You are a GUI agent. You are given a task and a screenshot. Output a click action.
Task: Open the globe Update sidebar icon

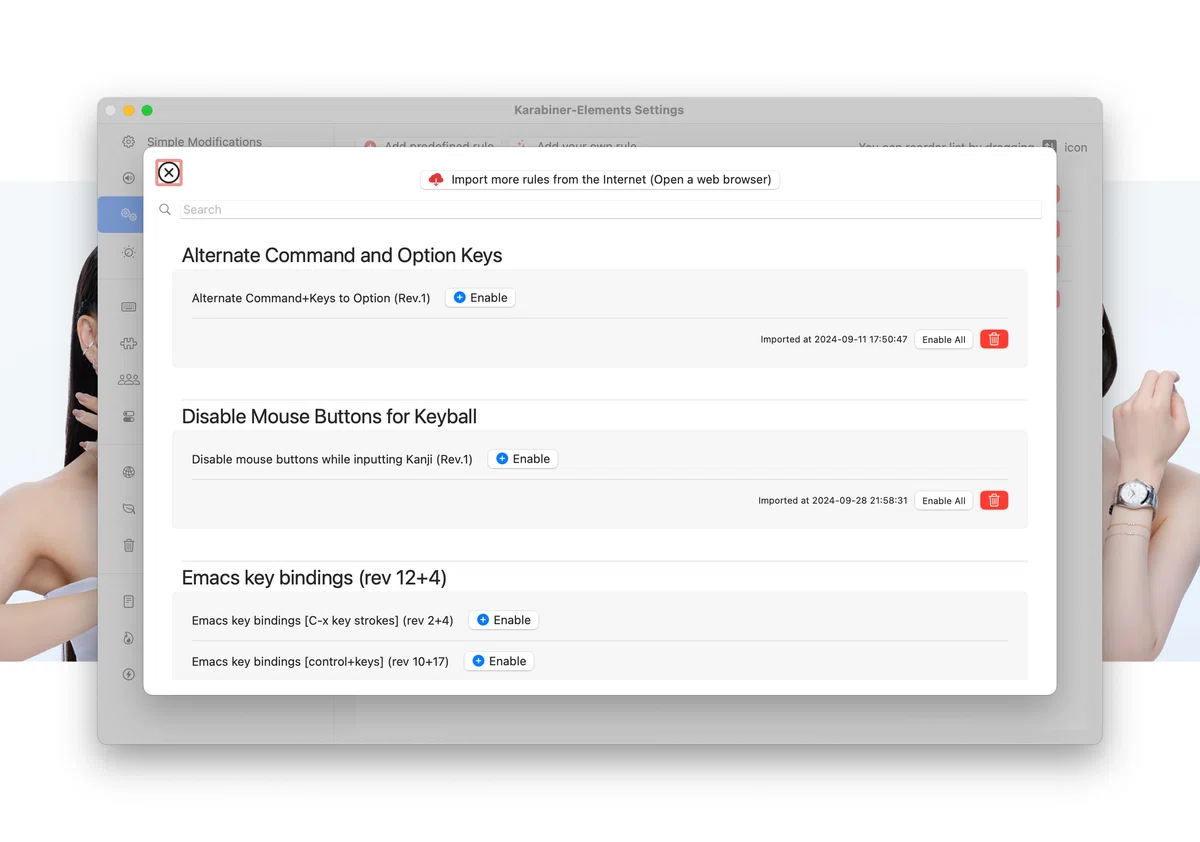pyautogui.click(x=129, y=473)
